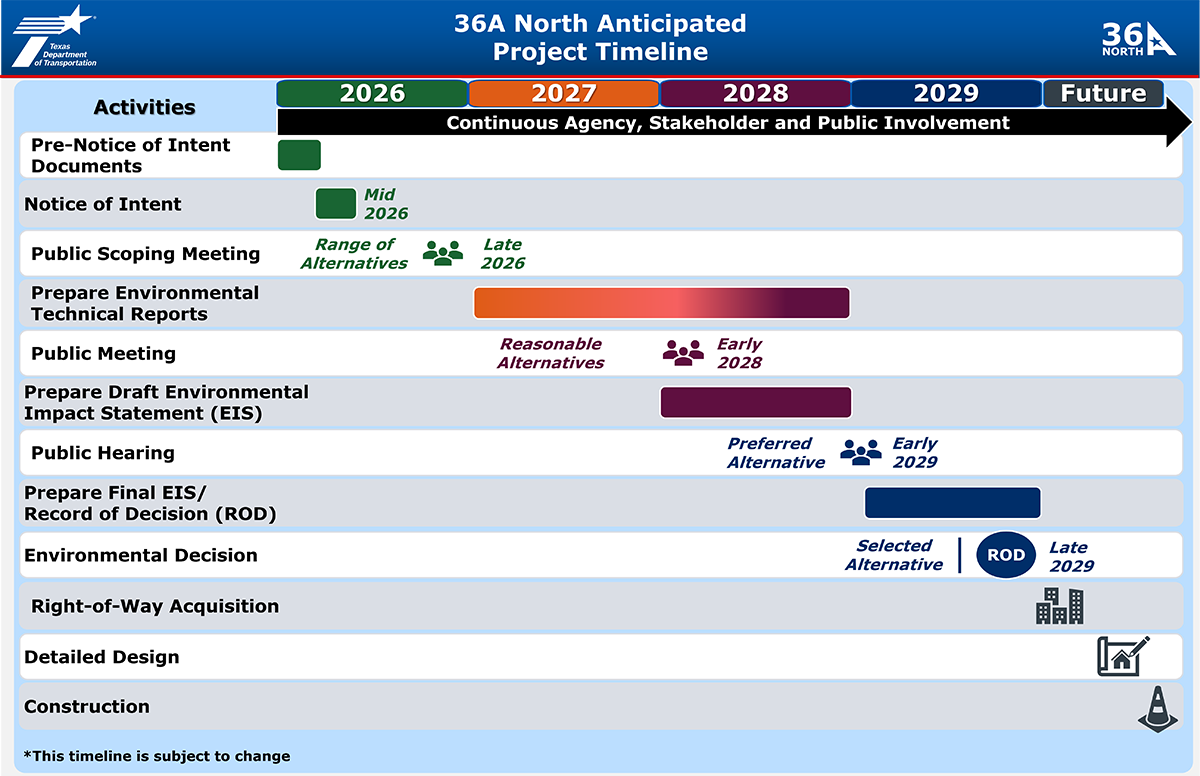
Task: Click the 36A North Anticipated Project Timeline title
Action: click(x=600, y=37)
